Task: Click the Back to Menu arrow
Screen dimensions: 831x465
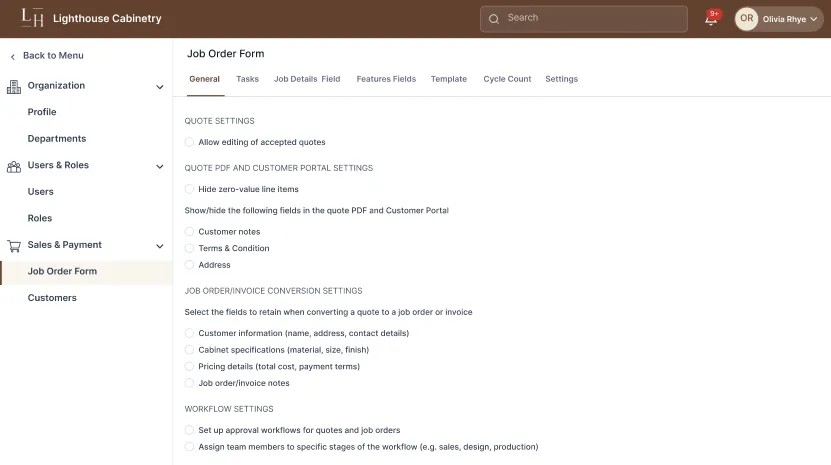Action: click(13, 56)
